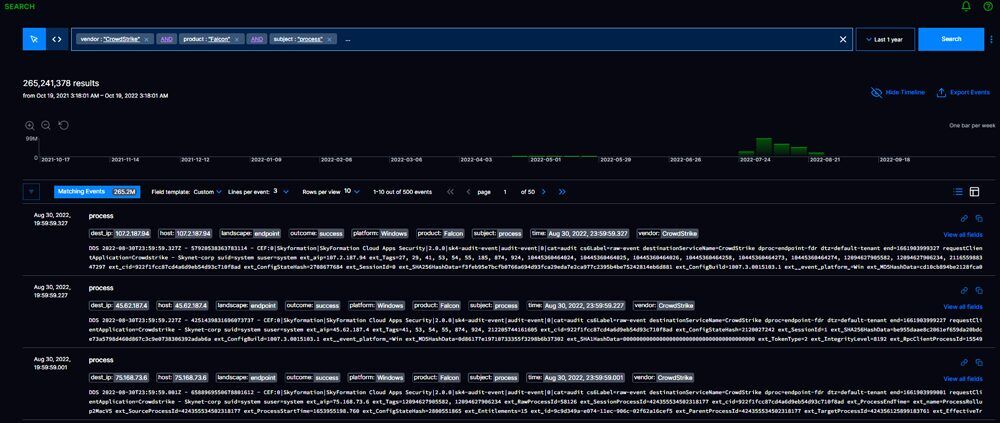This screenshot has width=1000, height=423.
Task: View all fields of the 107.2.187.94 event
Action: (x=963, y=235)
